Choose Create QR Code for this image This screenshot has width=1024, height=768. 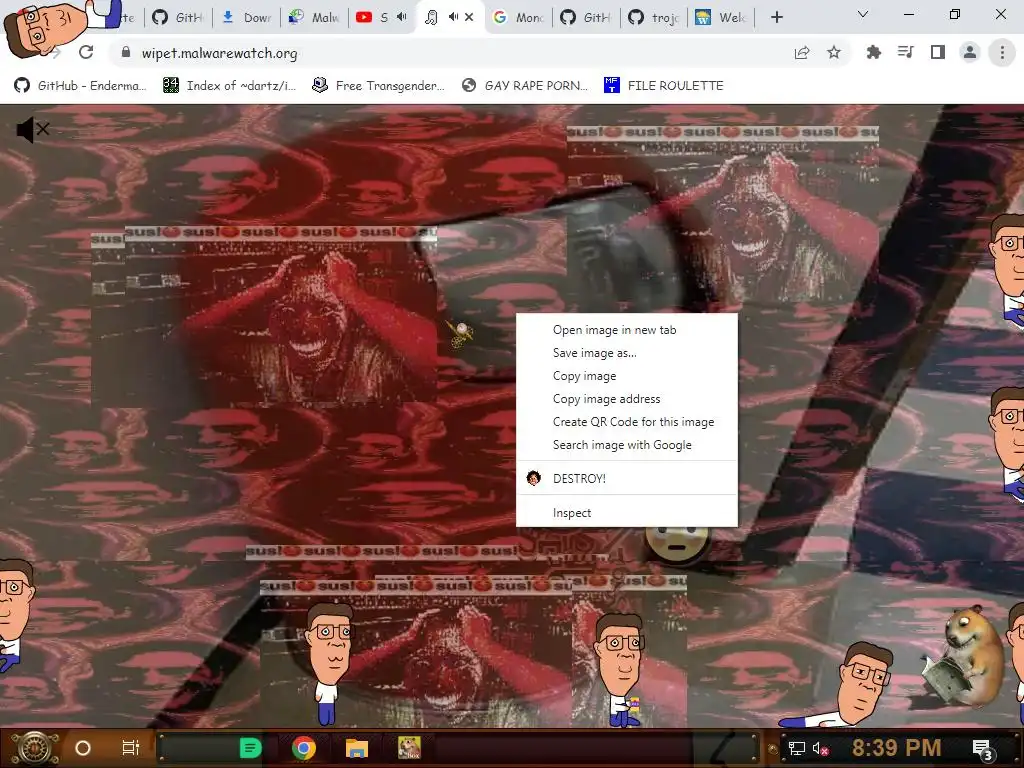627,422
